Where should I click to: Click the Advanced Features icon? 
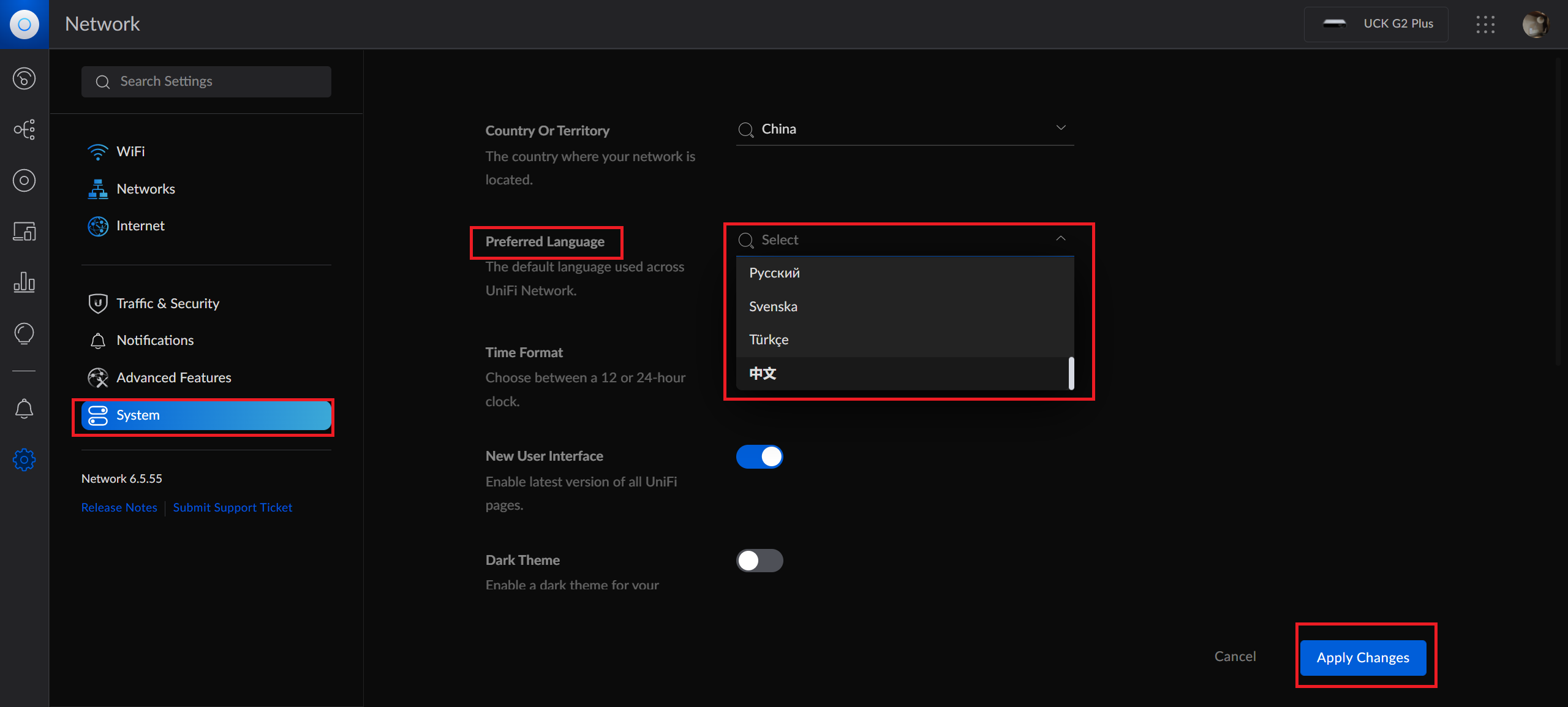98,378
